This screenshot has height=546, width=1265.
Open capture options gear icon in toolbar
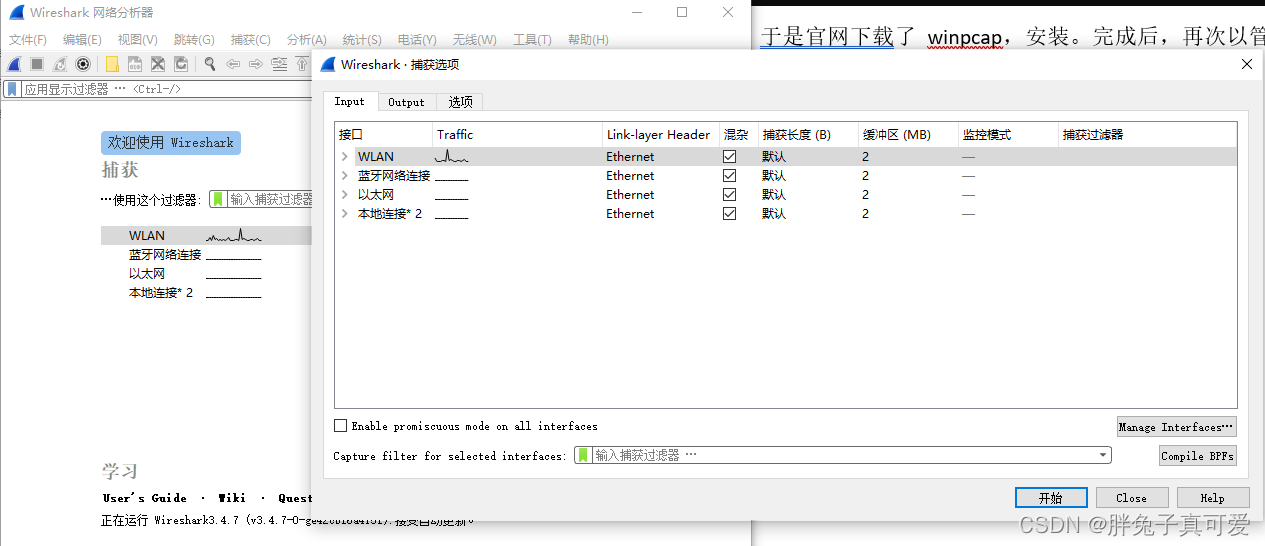pos(83,64)
